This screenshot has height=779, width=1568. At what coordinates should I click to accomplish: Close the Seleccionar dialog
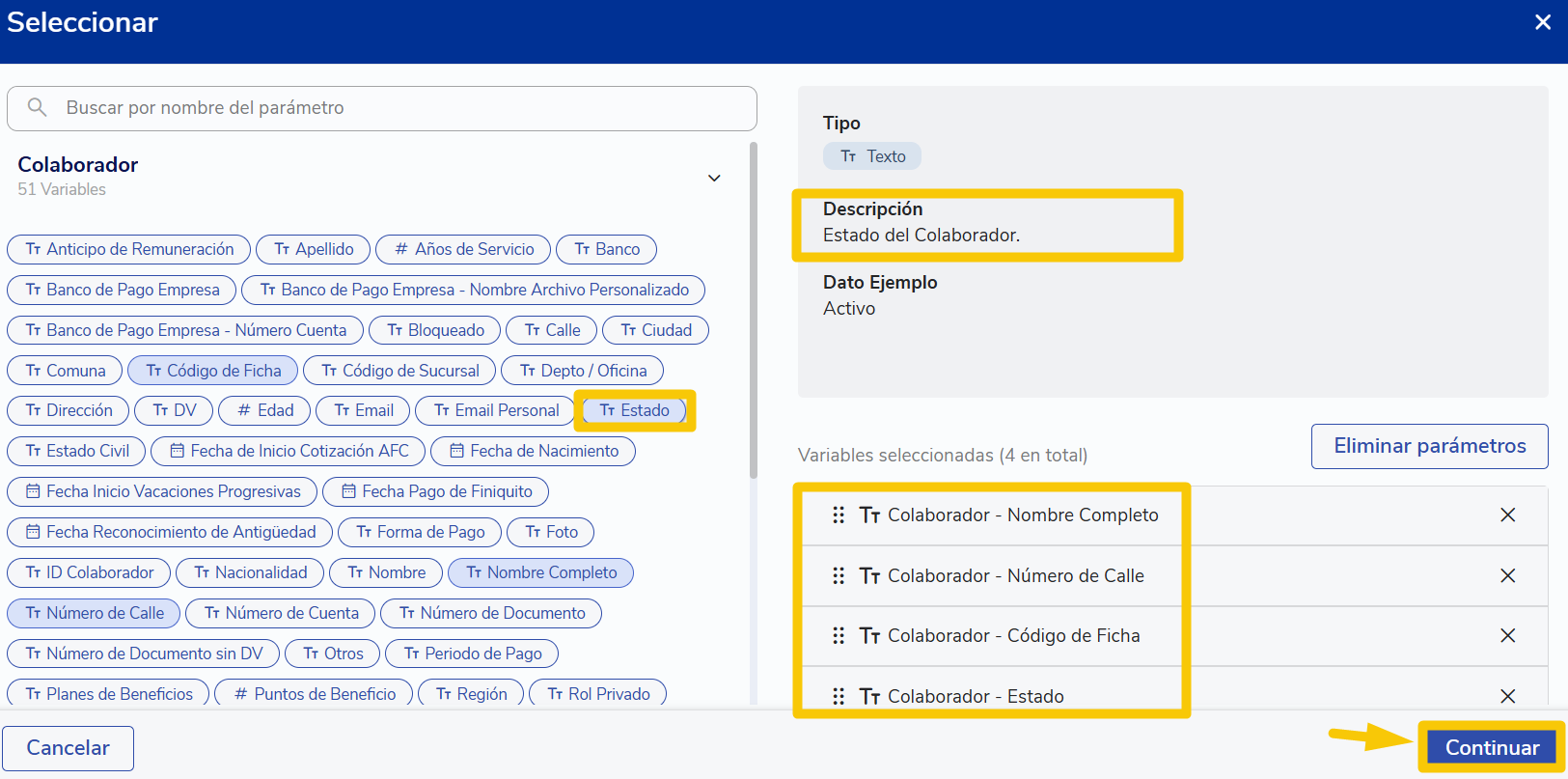(1543, 22)
